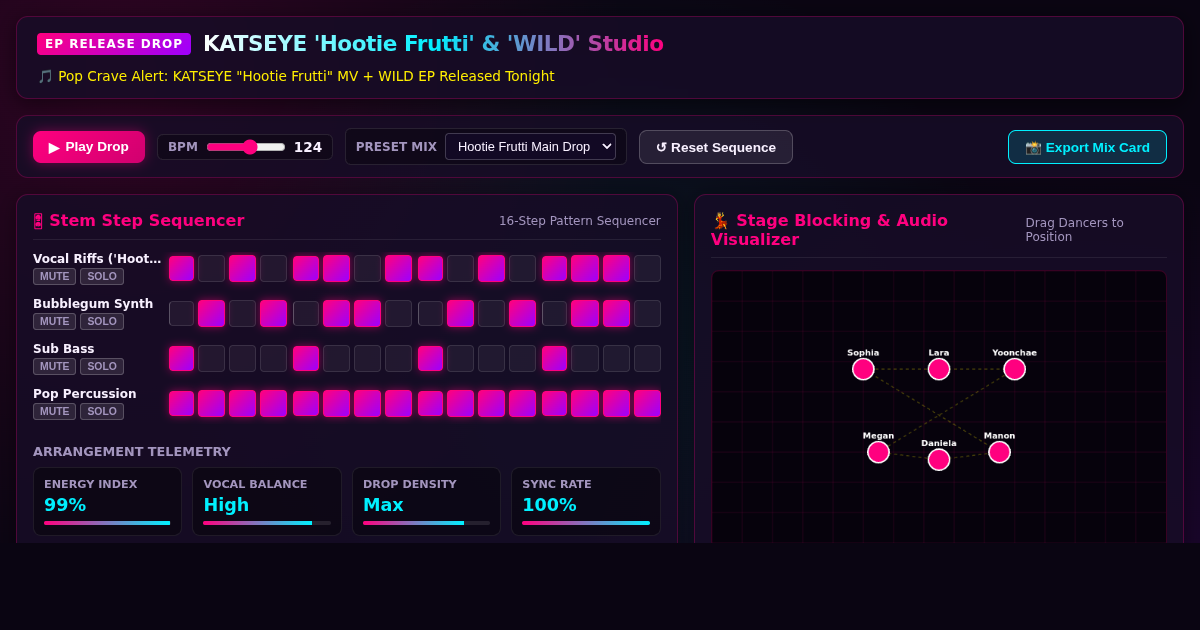
Task: Select the Manon dancer marker
Action: pyautogui.click(x=999, y=452)
